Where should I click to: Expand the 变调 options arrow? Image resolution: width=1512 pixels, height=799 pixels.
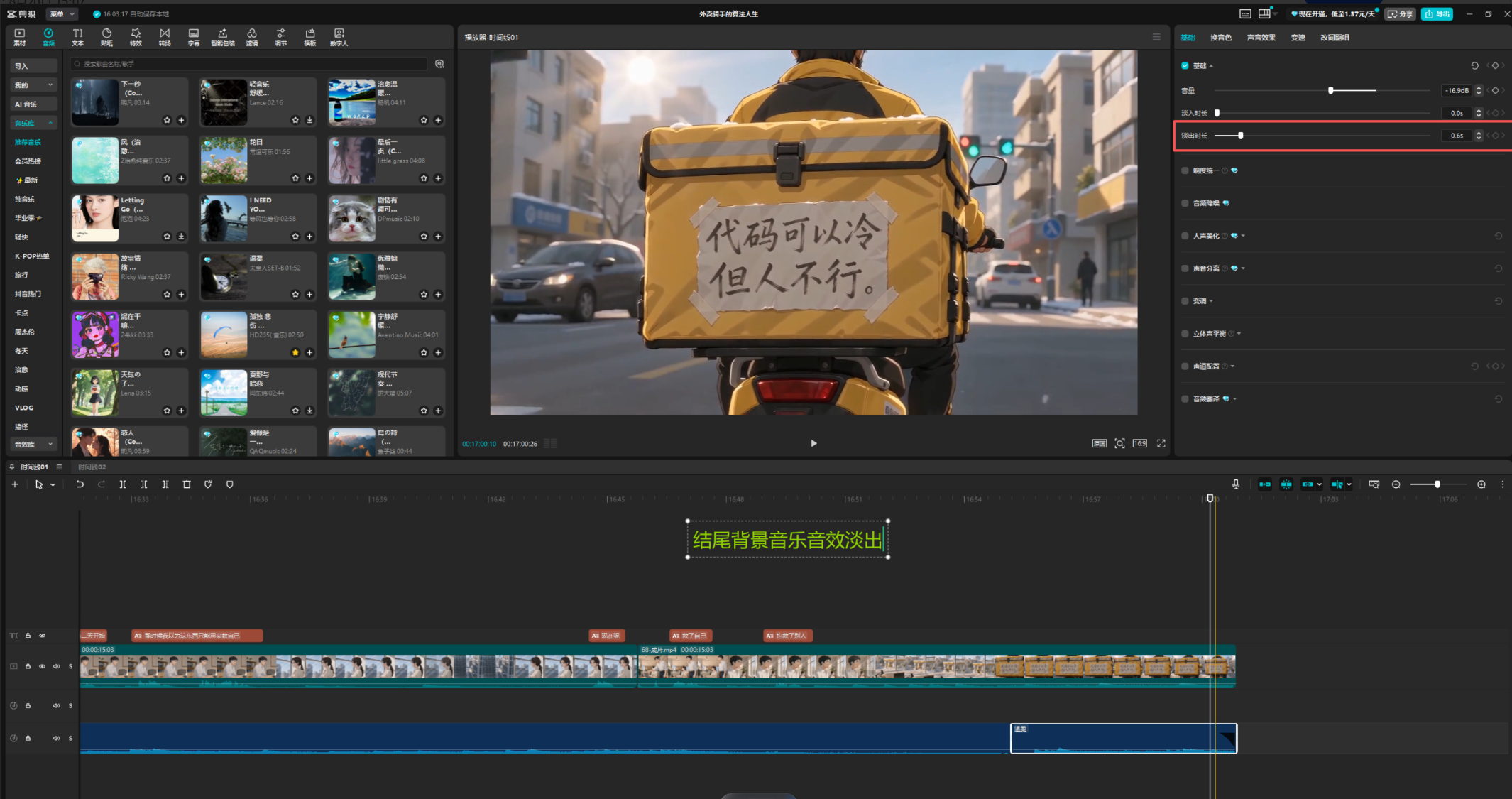[x=1211, y=301]
